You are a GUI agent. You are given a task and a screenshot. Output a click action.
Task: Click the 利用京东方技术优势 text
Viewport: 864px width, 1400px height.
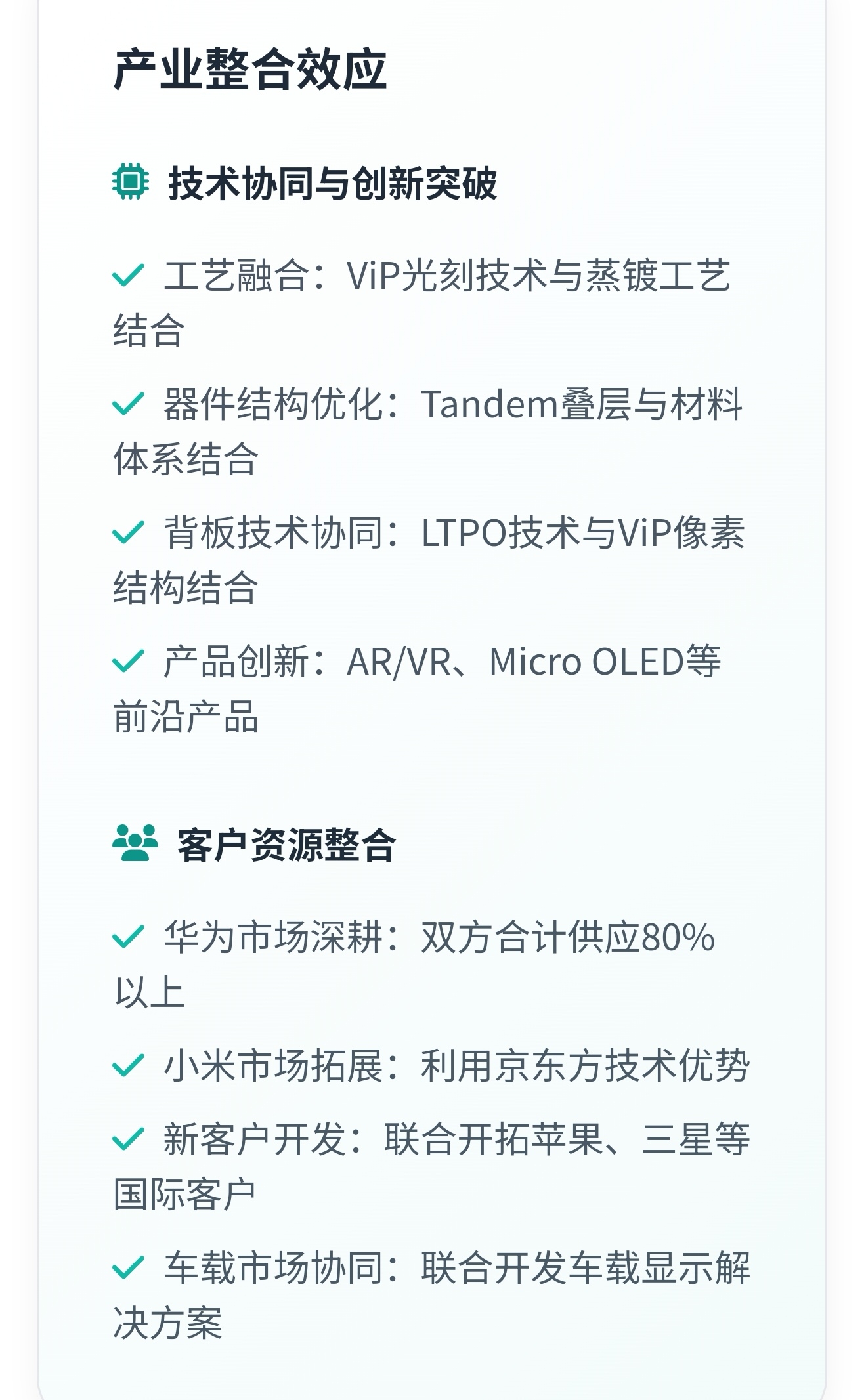click(x=585, y=1065)
